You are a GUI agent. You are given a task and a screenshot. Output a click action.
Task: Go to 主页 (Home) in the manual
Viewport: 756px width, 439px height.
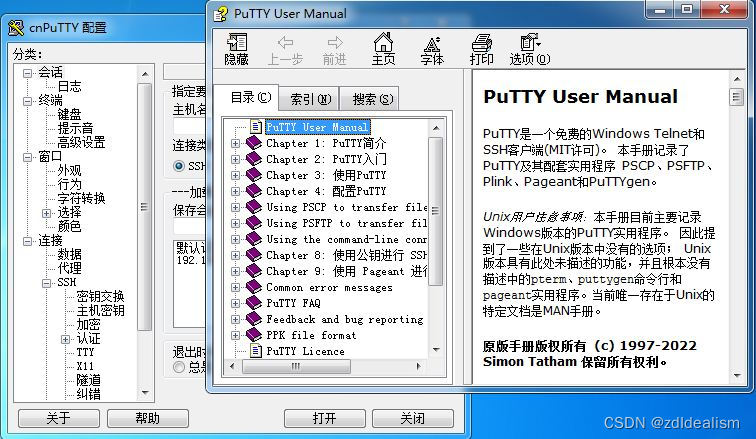pyautogui.click(x=383, y=49)
